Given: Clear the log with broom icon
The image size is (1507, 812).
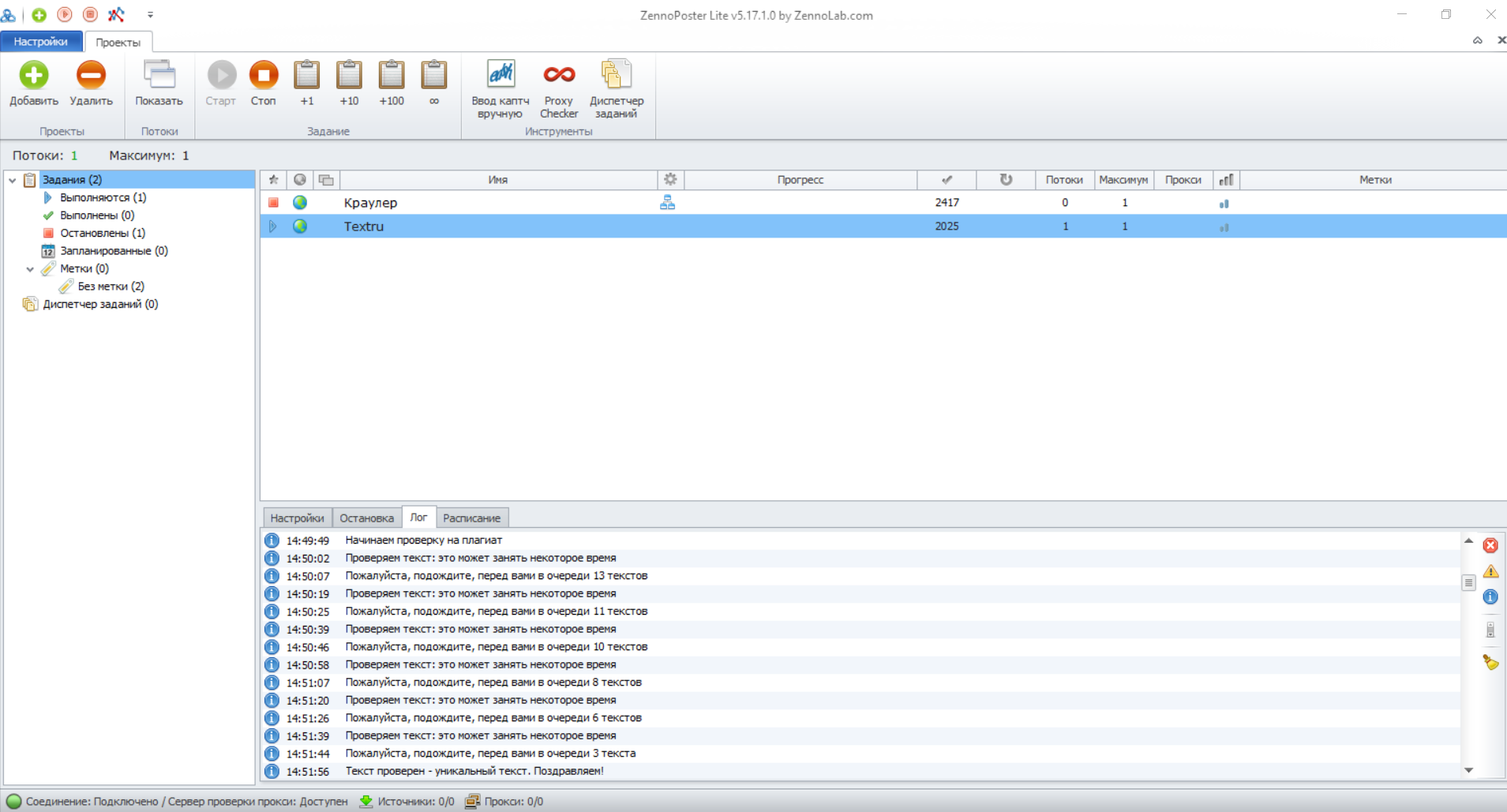Looking at the screenshot, I should click(x=1490, y=663).
